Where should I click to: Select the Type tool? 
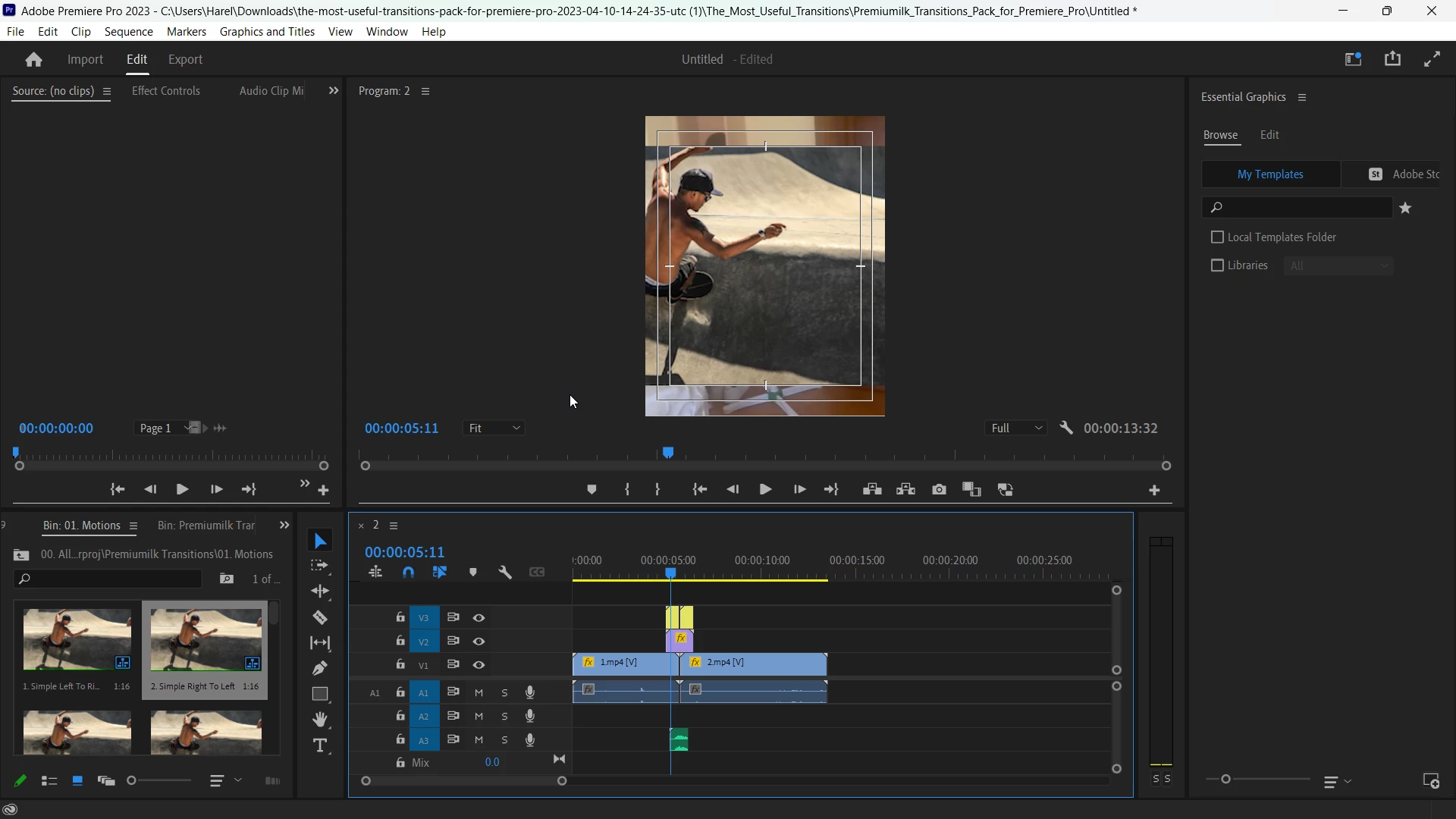point(320,746)
